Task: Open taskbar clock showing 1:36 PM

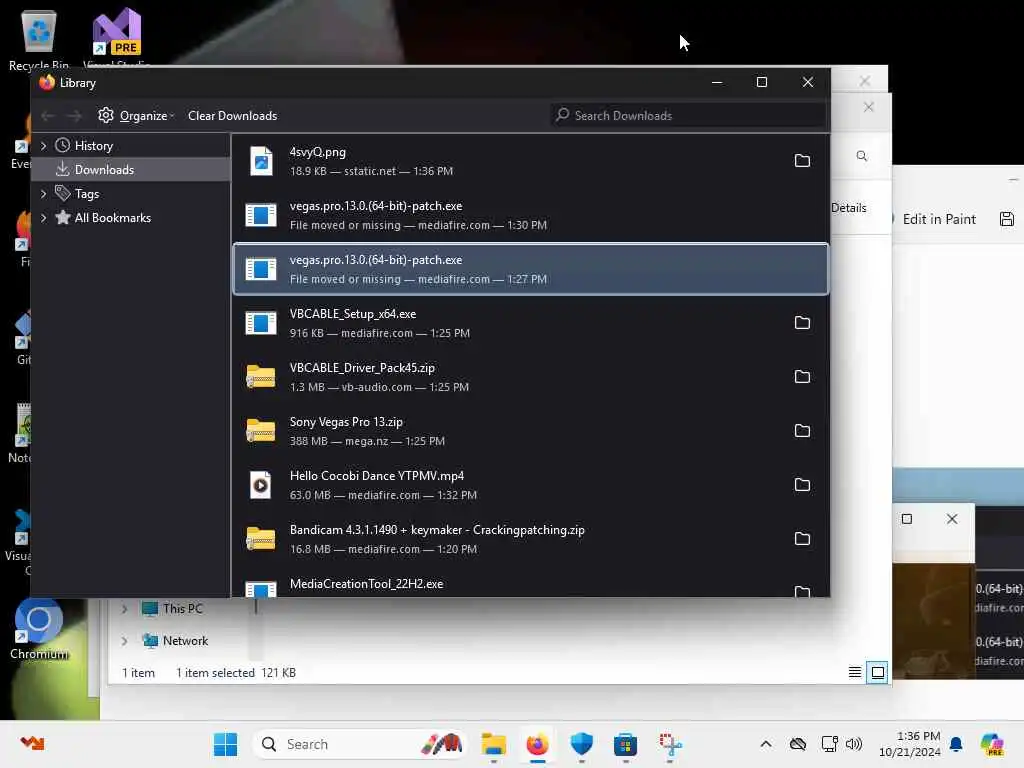Action: coord(909,744)
